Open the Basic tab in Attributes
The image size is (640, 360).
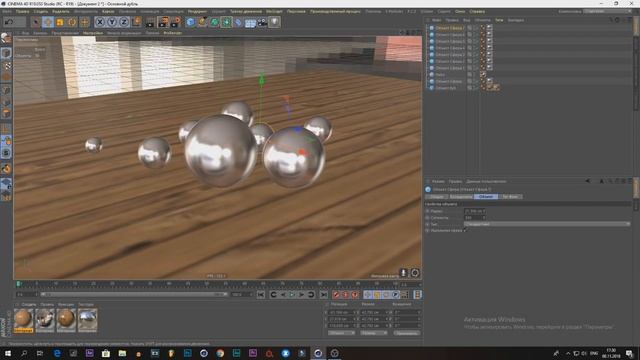coord(436,196)
